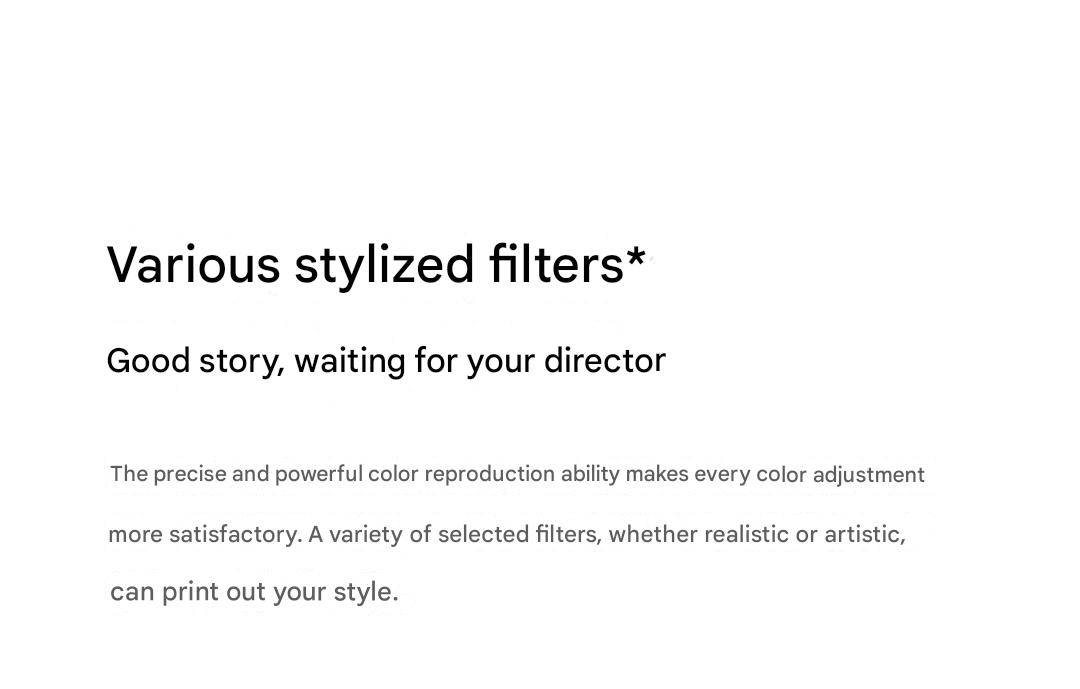
Task: Click the word 'adjustment' ending the first line
Action: 869,475
